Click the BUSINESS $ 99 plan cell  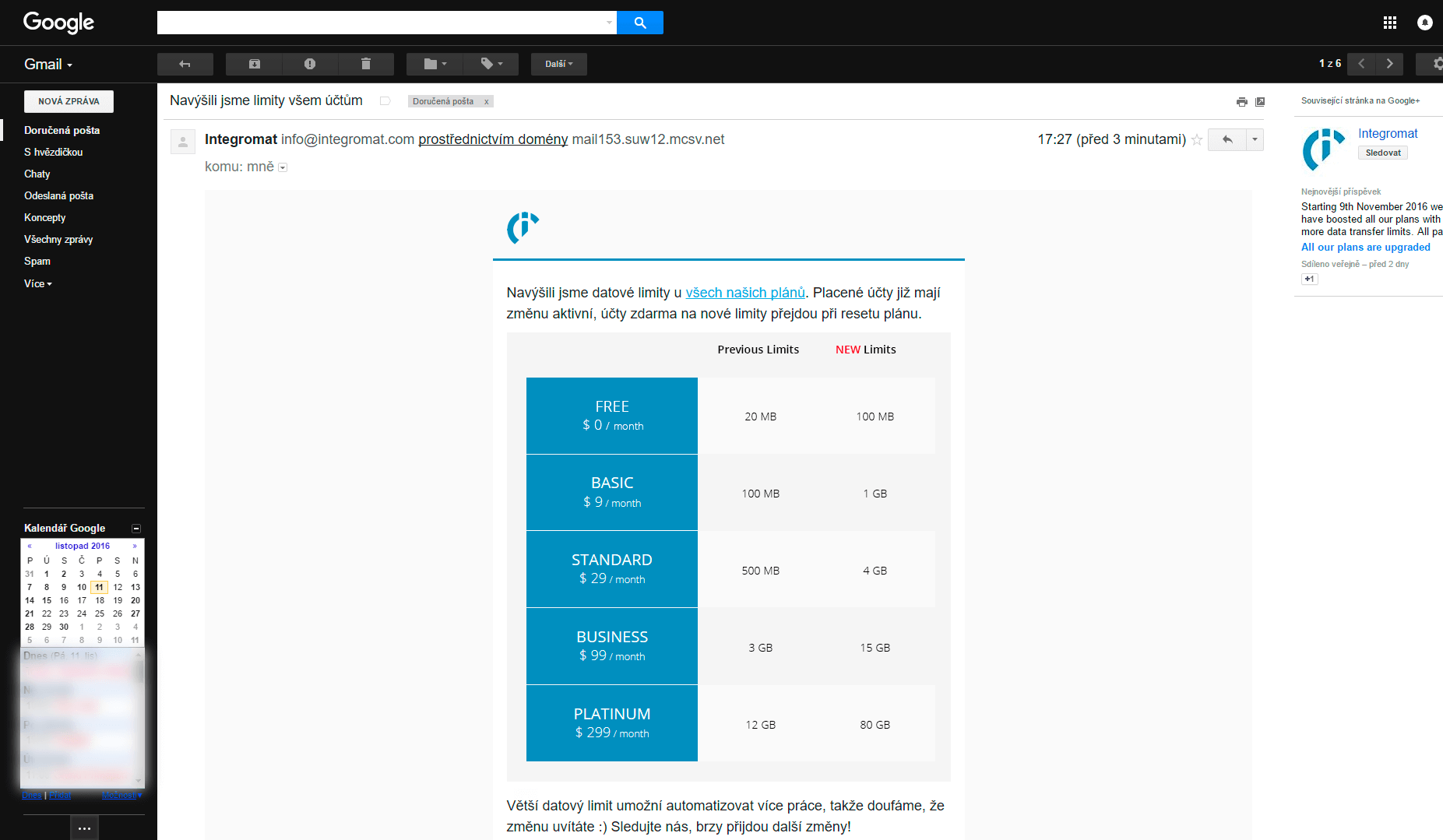612,646
